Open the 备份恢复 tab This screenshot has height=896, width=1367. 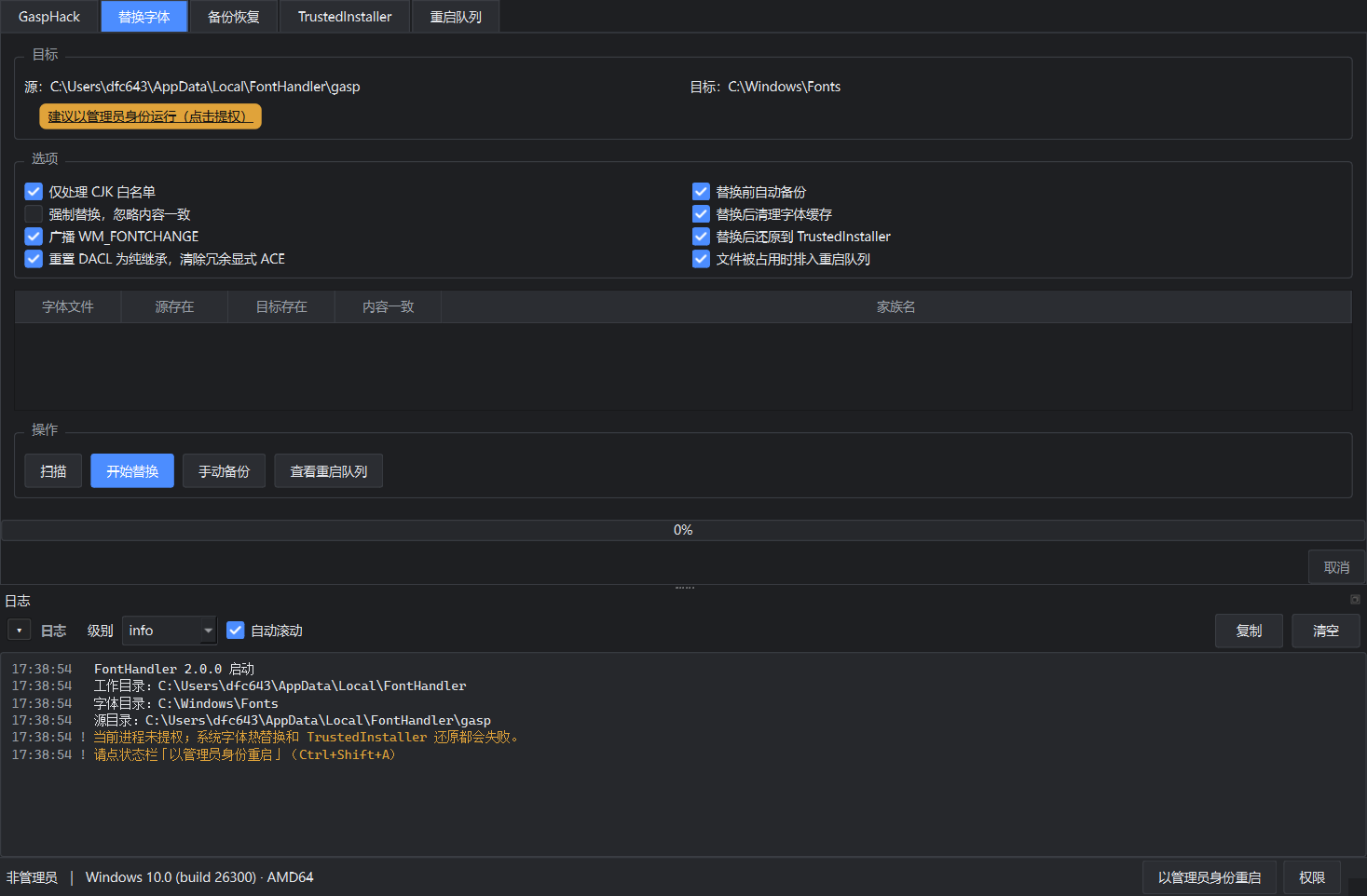coord(234,17)
